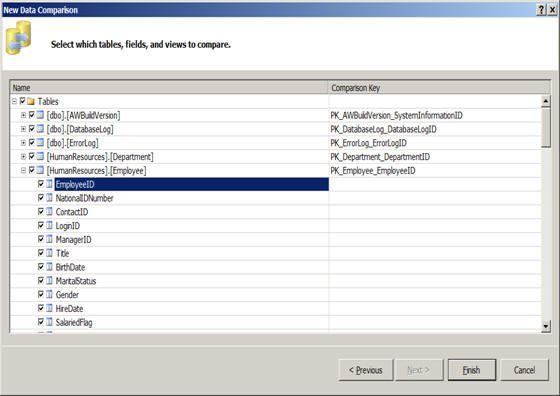Click the Tables folder icon
The image size is (560, 396).
coord(31,101)
